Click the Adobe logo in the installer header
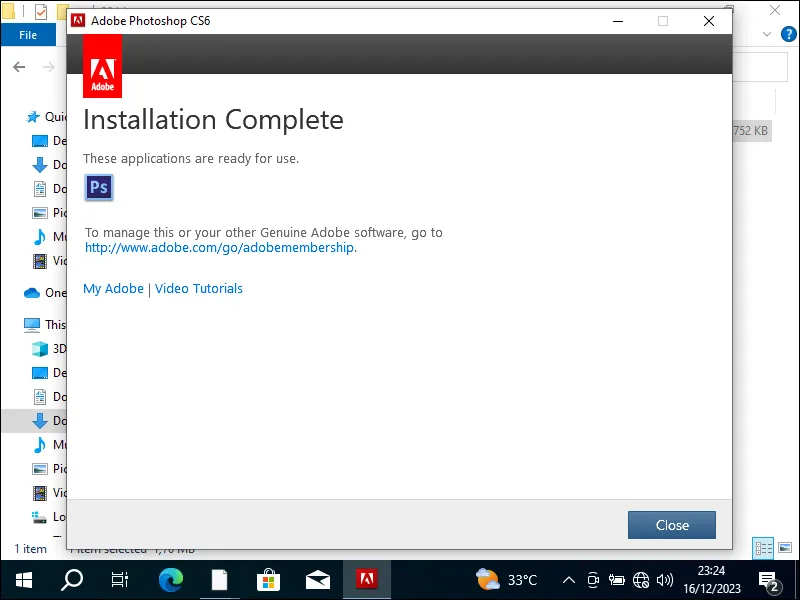This screenshot has width=800, height=600. click(101, 65)
